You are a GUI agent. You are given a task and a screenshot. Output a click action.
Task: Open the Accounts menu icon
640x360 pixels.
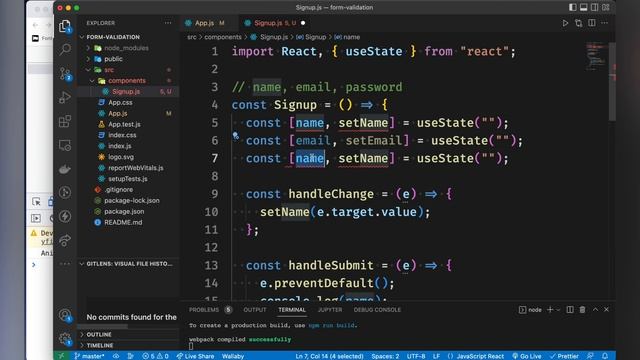tap(64, 315)
